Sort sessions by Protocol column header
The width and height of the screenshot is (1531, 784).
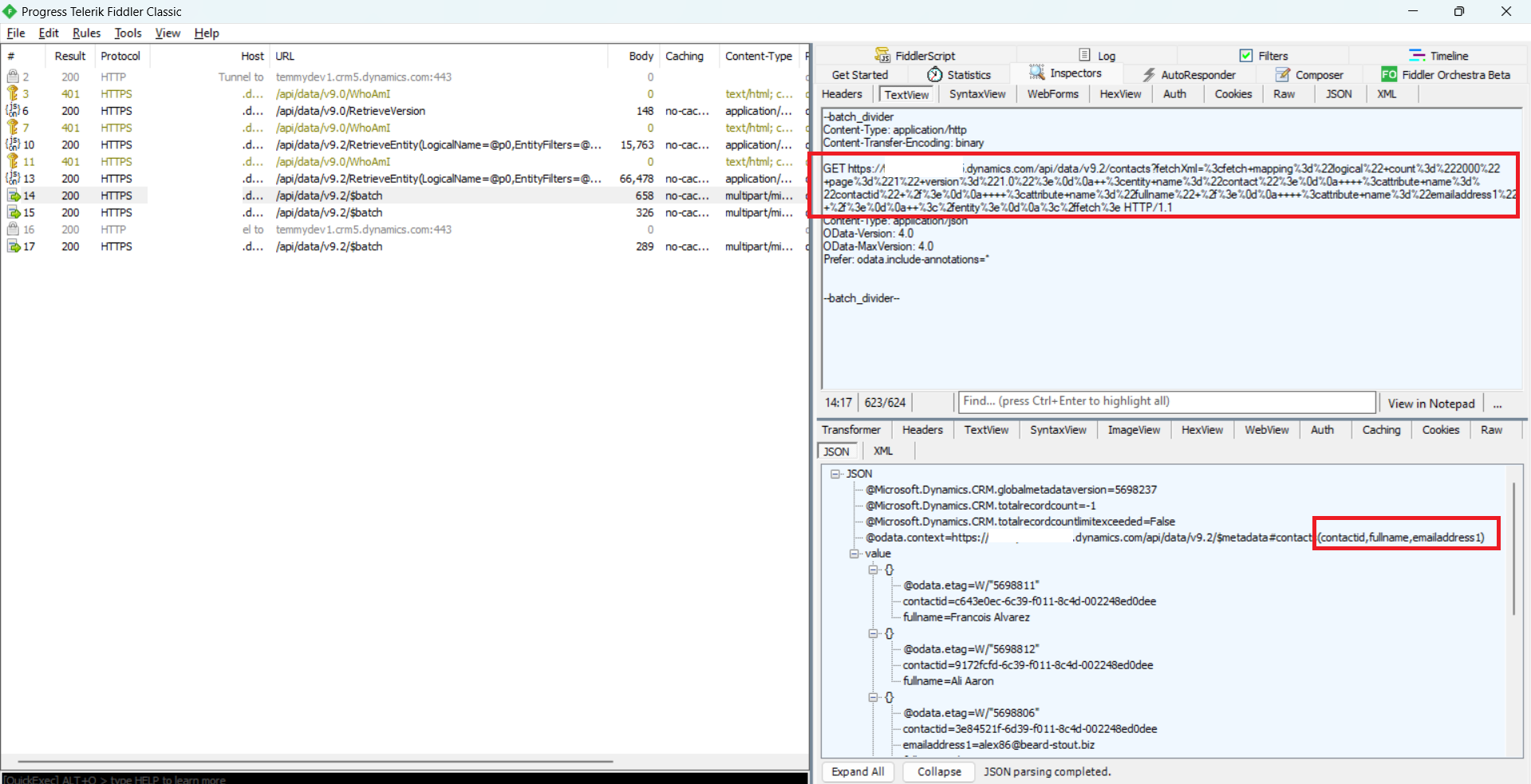point(120,56)
